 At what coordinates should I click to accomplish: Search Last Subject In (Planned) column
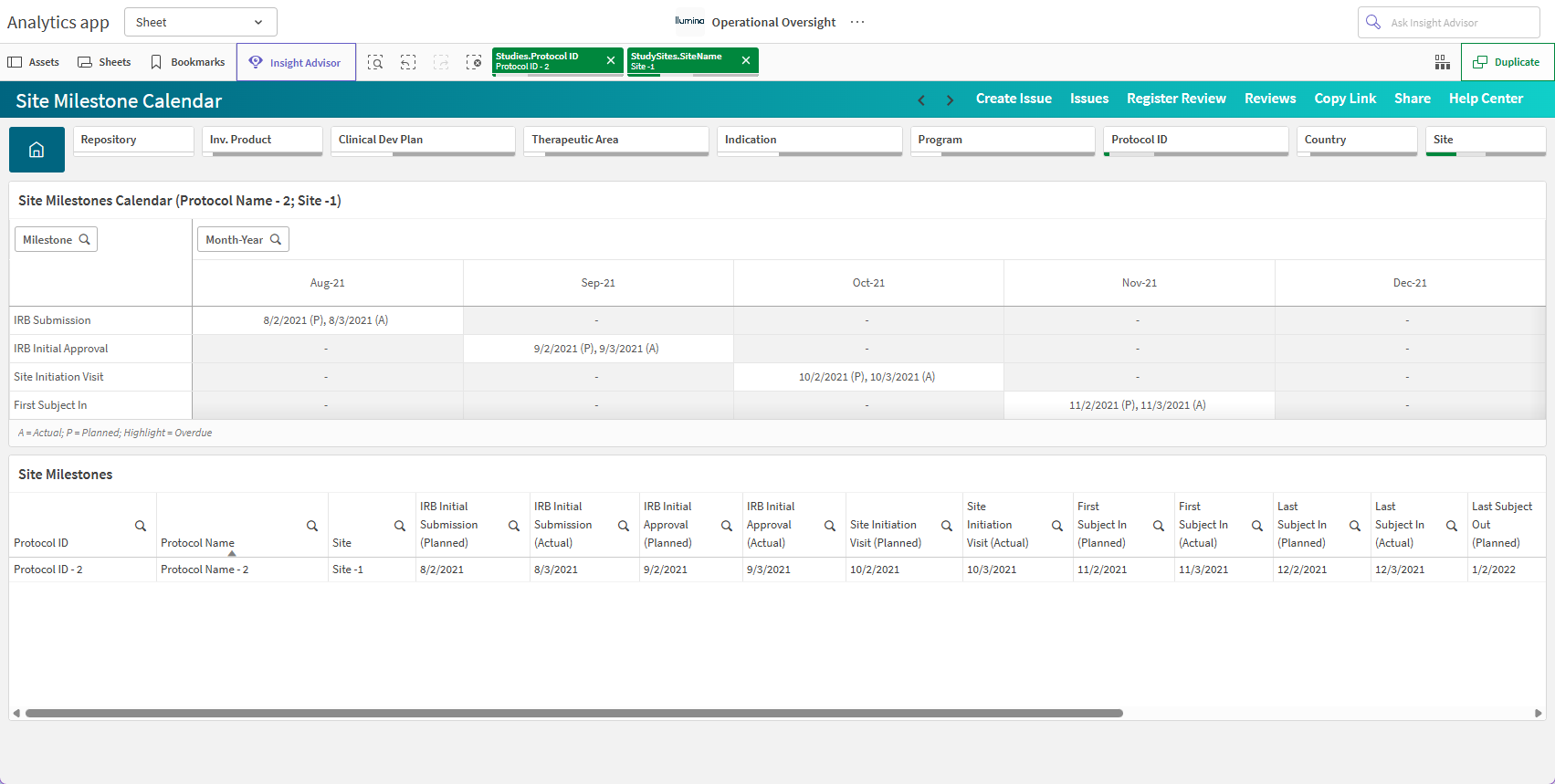click(x=1355, y=526)
